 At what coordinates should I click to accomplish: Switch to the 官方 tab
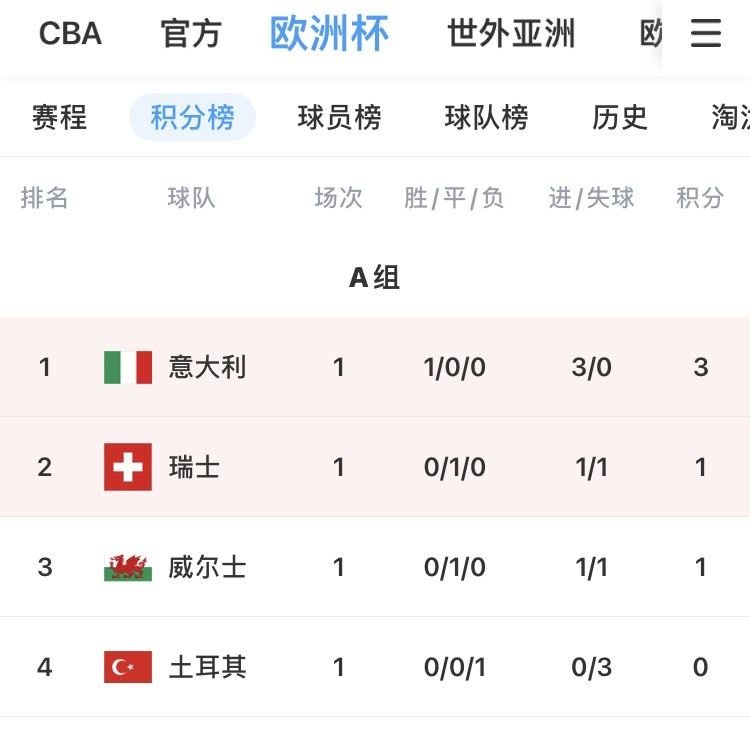[191, 34]
